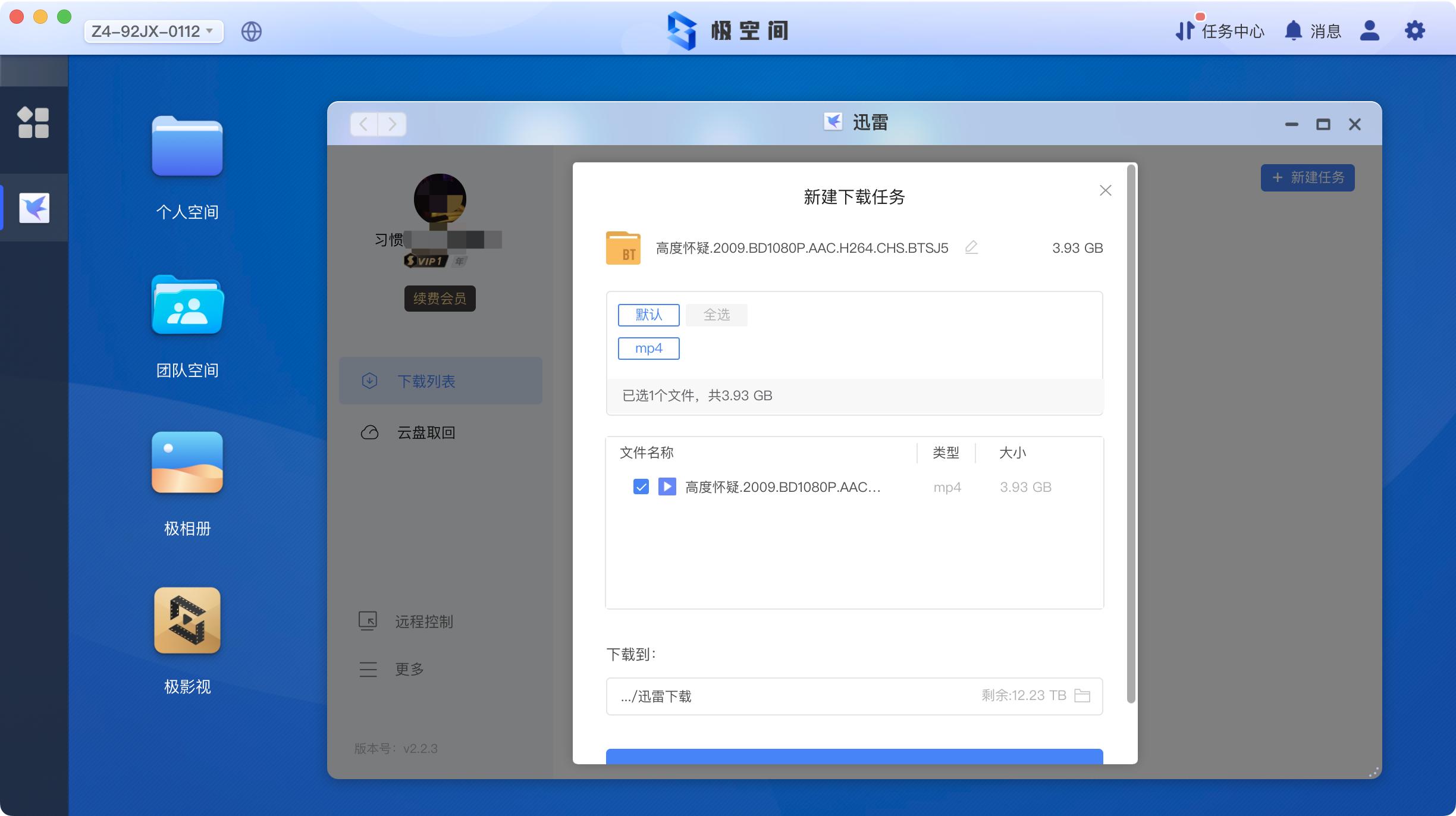Click the 续费会员 button
Screen dimensions: 1456x816
coord(440,298)
